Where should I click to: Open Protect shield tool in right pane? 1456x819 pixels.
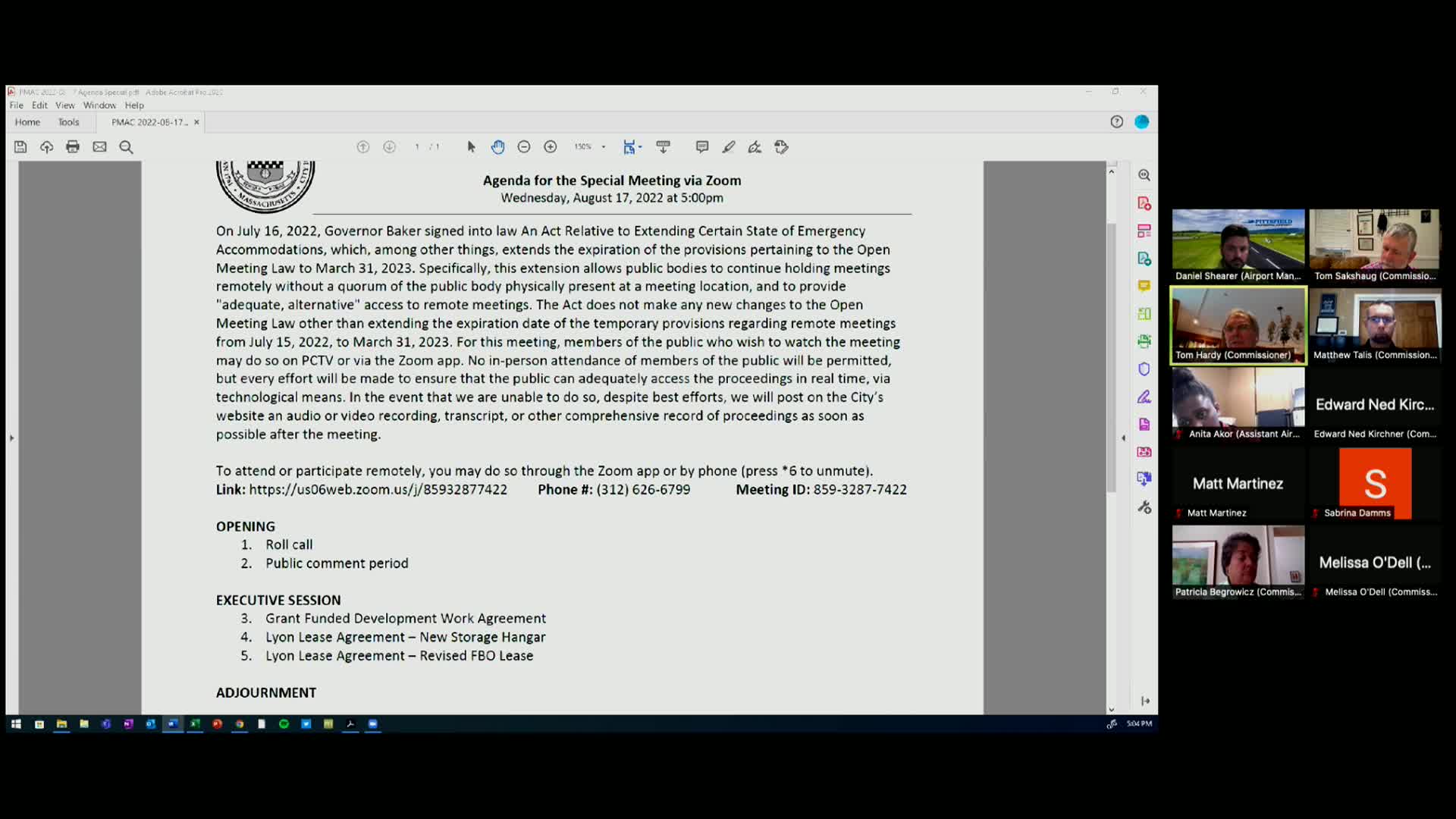click(x=1144, y=369)
